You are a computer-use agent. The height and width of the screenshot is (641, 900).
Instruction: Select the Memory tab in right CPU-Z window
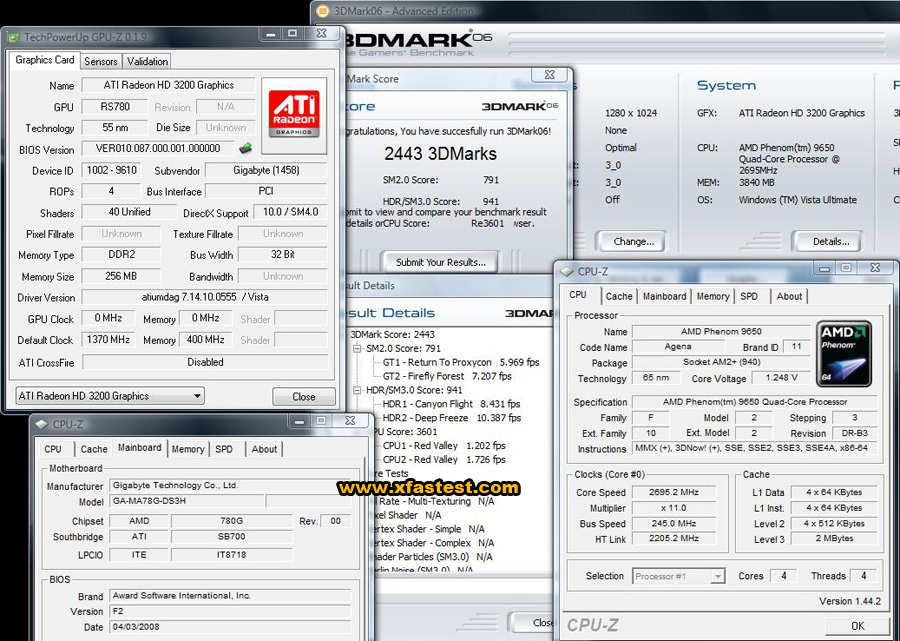click(x=712, y=296)
